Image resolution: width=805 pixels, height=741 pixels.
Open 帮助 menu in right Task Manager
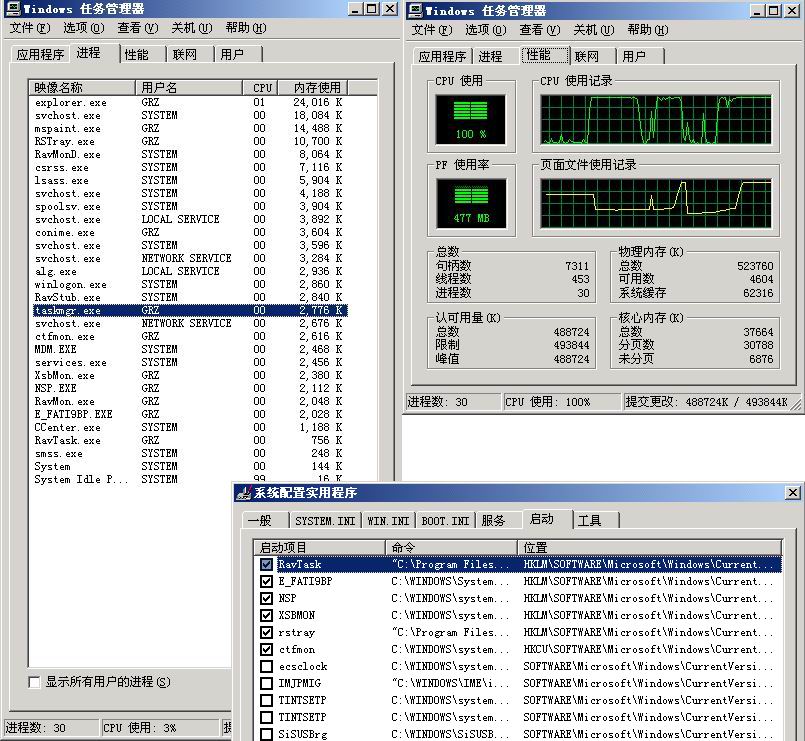click(x=647, y=30)
